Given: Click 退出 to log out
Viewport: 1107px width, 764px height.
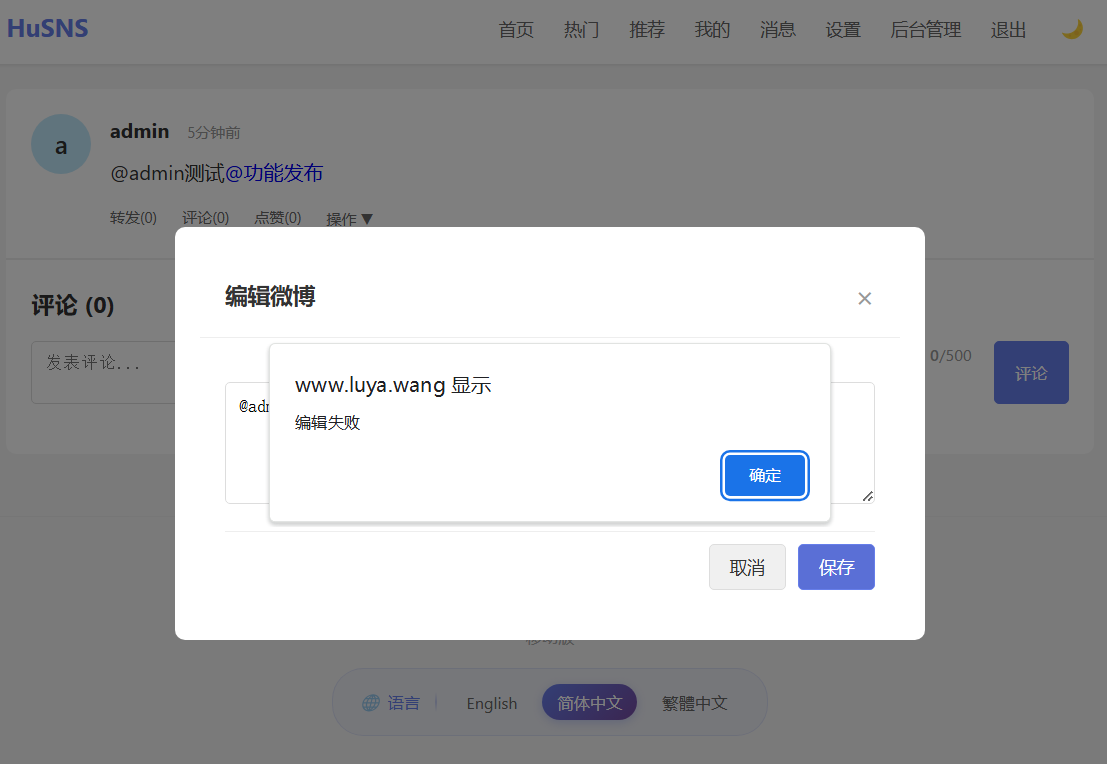Looking at the screenshot, I should pyautogui.click(x=1008, y=30).
